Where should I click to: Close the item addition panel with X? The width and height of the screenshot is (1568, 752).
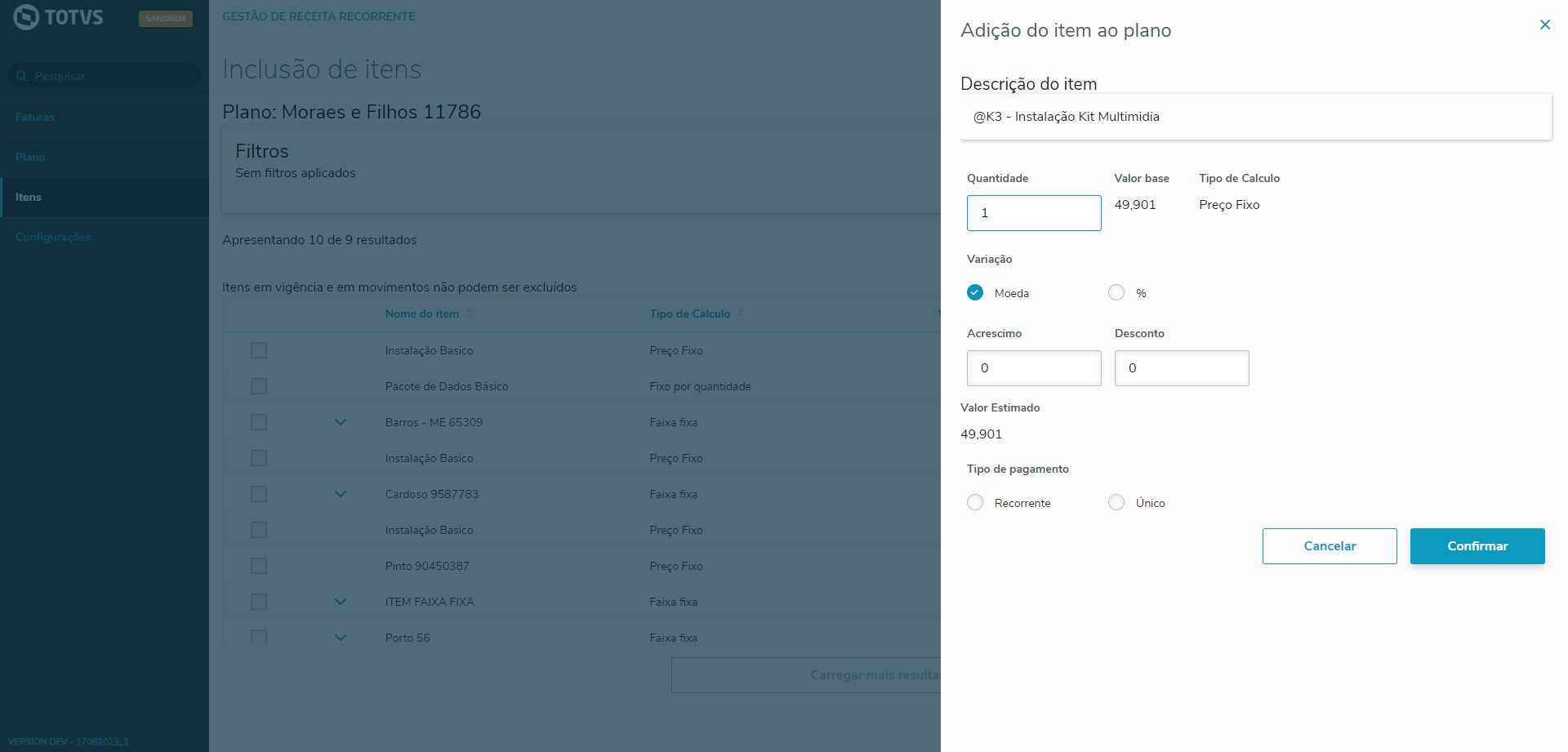[x=1544, y=24]
